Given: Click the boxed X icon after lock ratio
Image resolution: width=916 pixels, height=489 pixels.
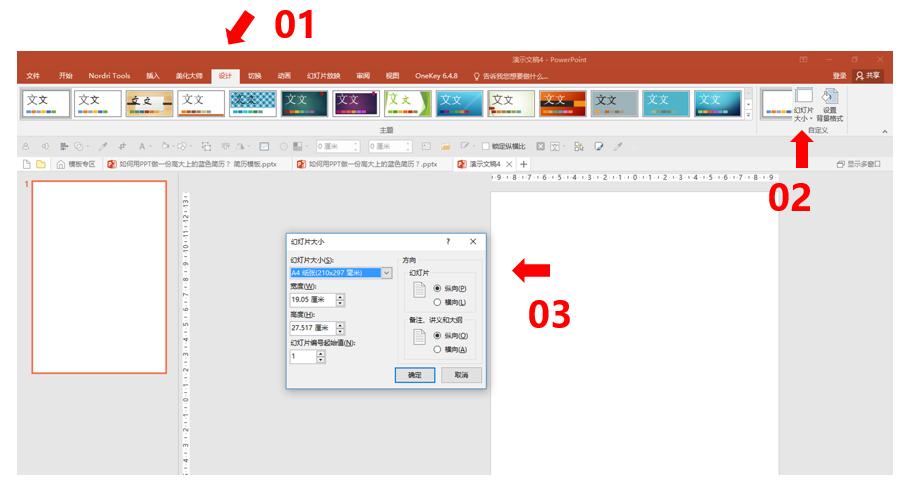Looking at the screenshot, I should (x=540, y=146).
